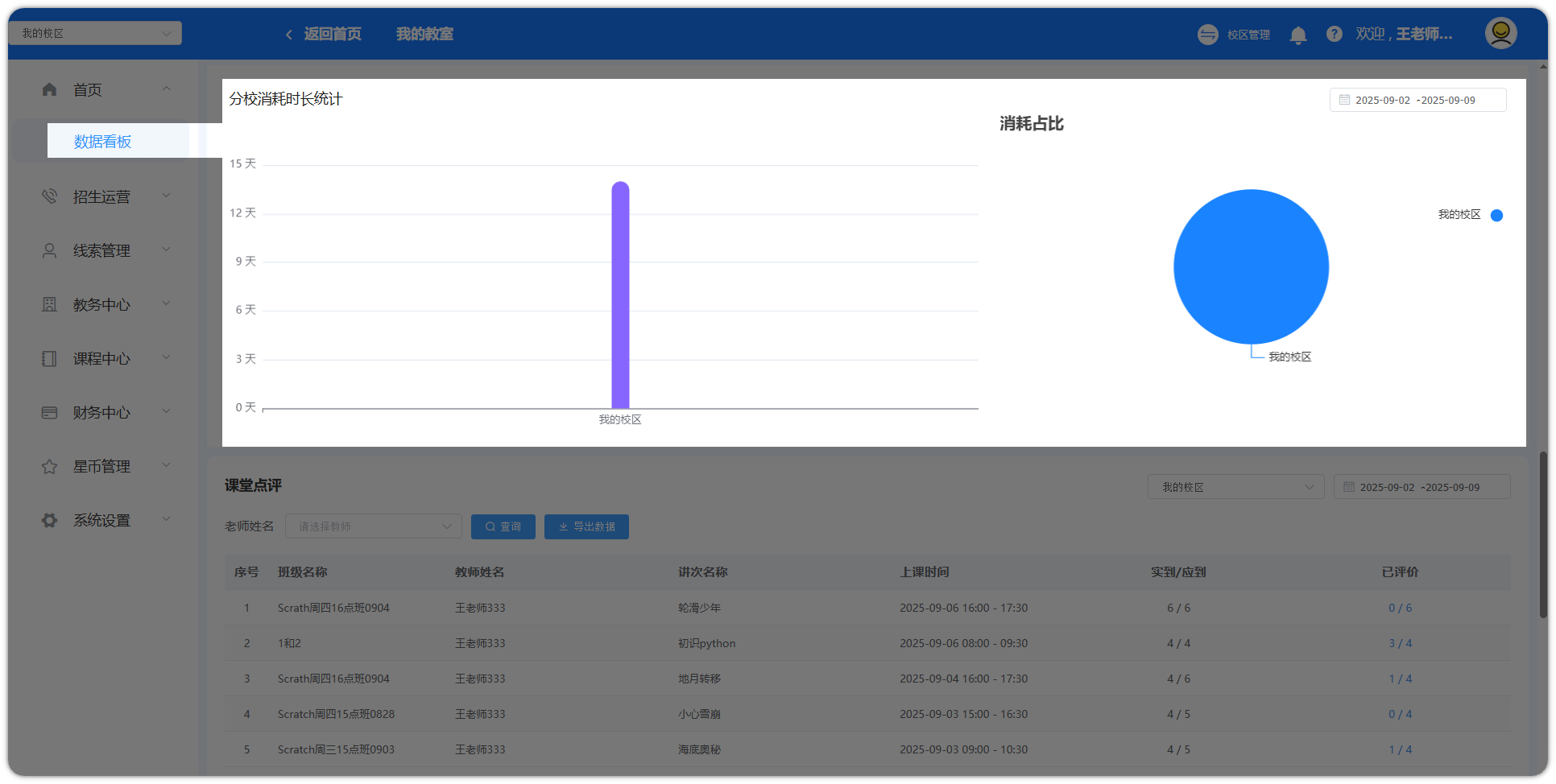
Task: Click the calendar icon in 课堂点评 date range
Action: [1348, 487]
